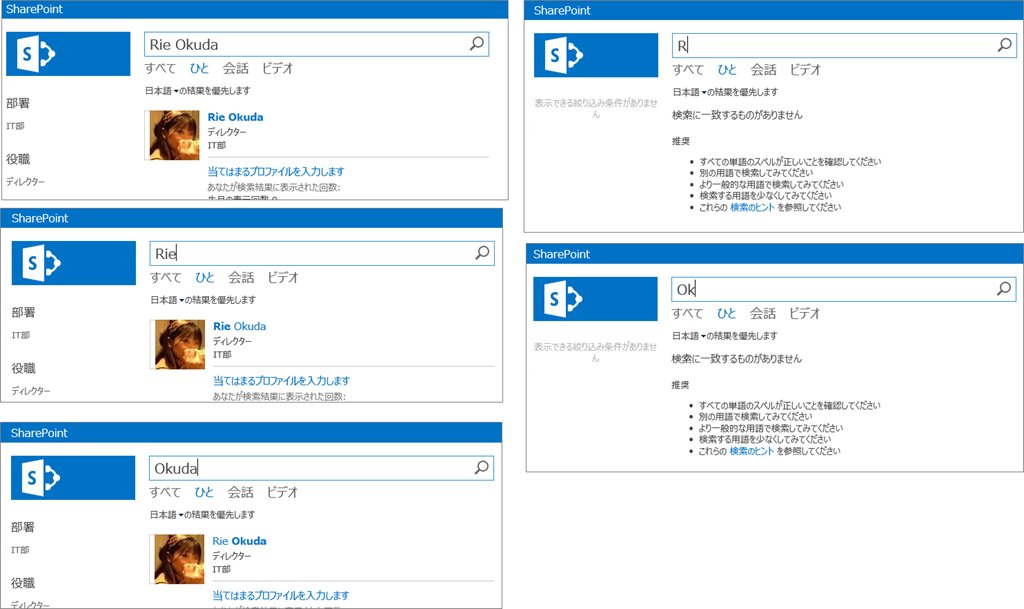The height and width of the screenshot is (609, 1024).
Task: Click the profile photo in the 'Rie' only query result
Action: tap(180, 344)
